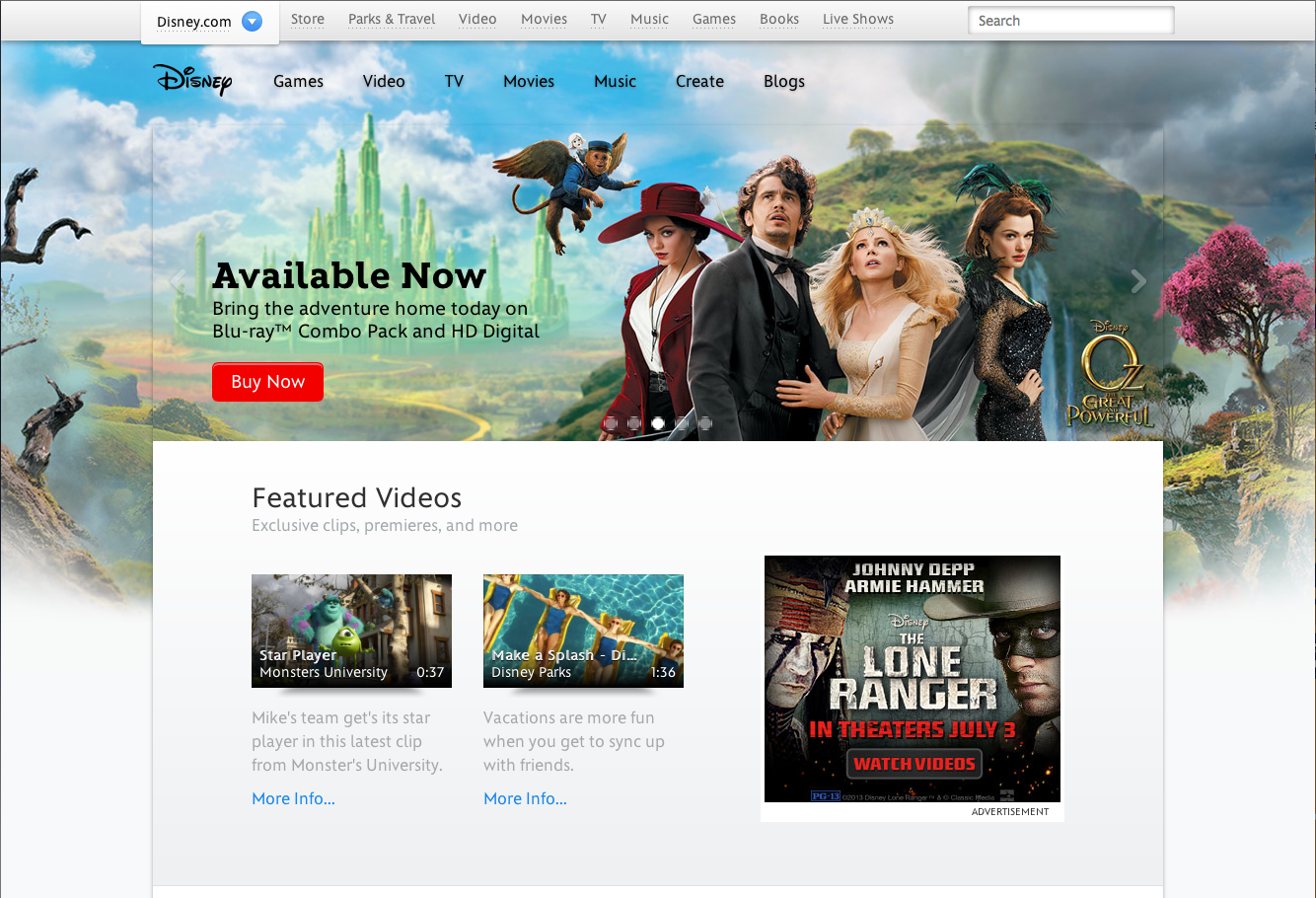Select the fifth carousel slide dot
This screenshot has height=898, width=1316.
[705, 423]
